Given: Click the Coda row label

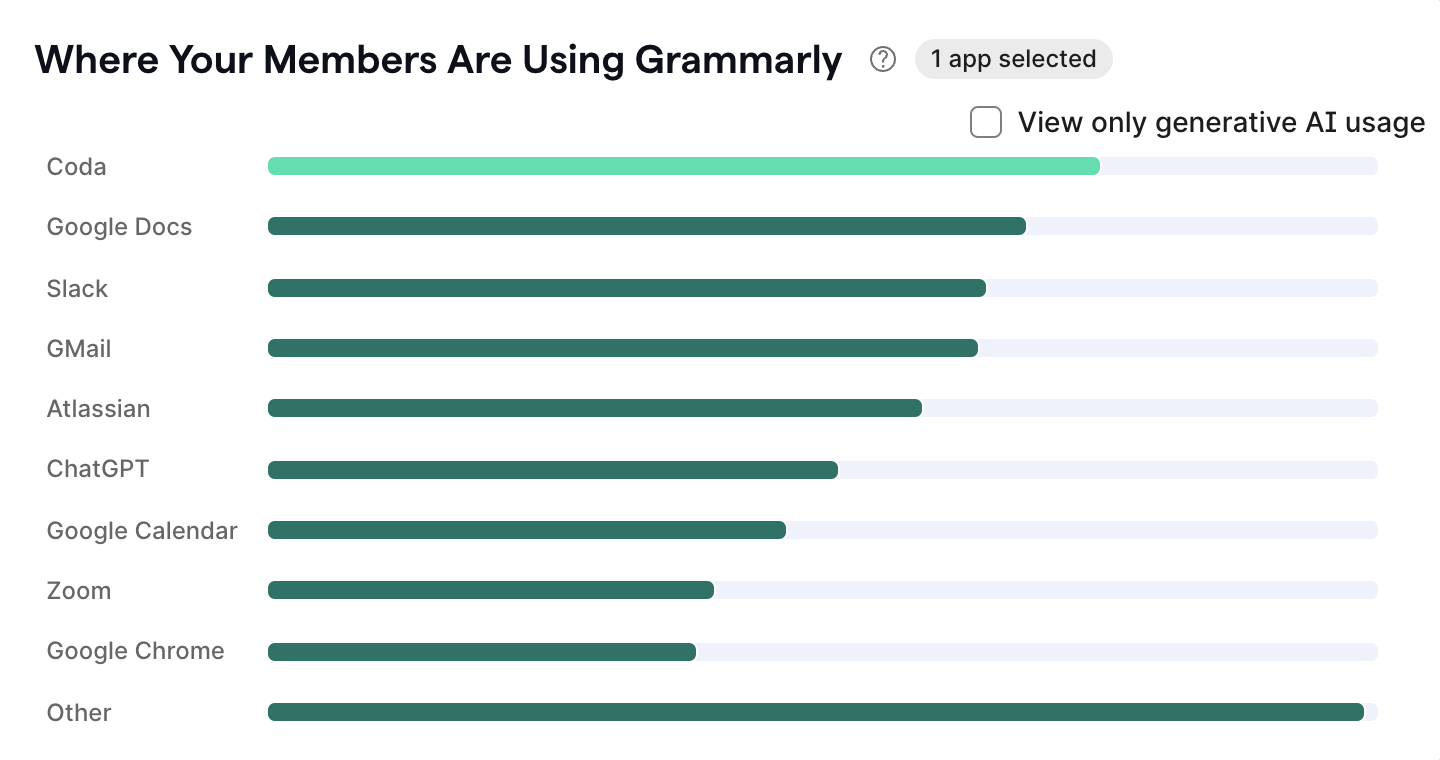Looking at the screenshot, I should [x=76, y=166].
